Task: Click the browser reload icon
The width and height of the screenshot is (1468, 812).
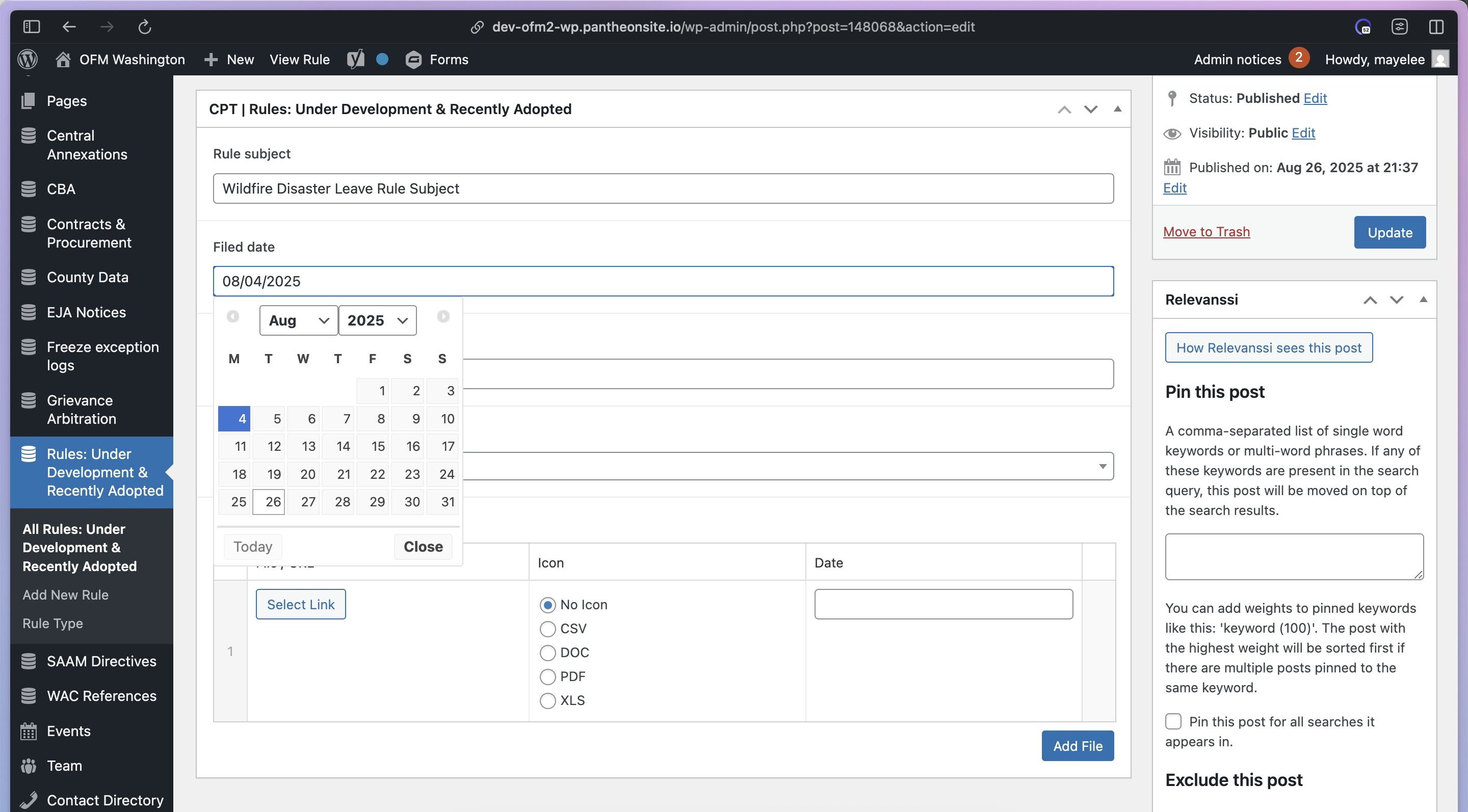Action: coord(145,27)
